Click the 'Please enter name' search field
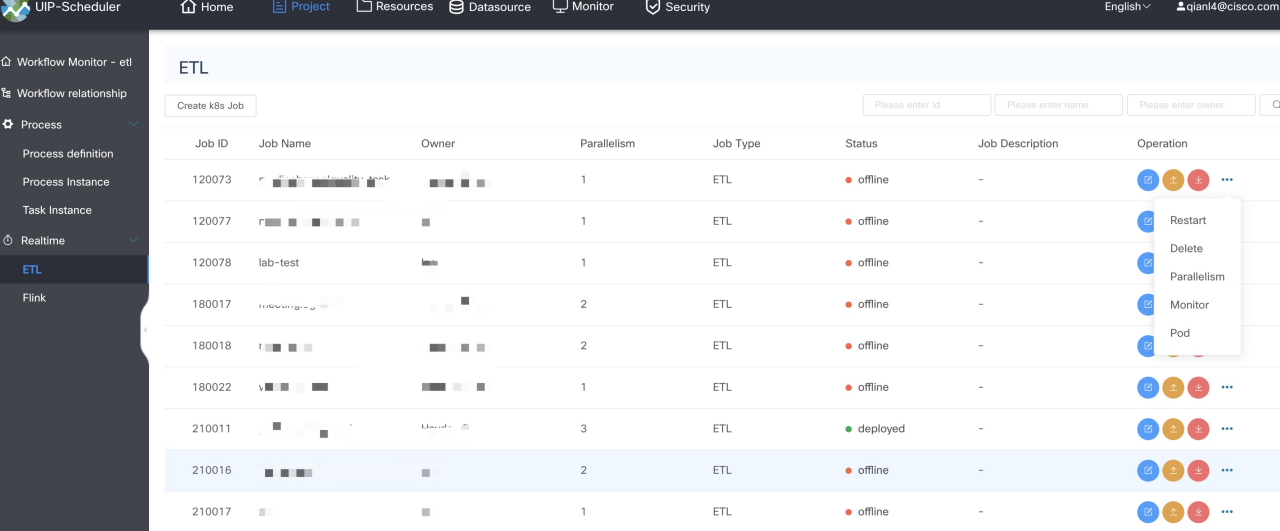 pyautogui.click(x=1058, y=105)
